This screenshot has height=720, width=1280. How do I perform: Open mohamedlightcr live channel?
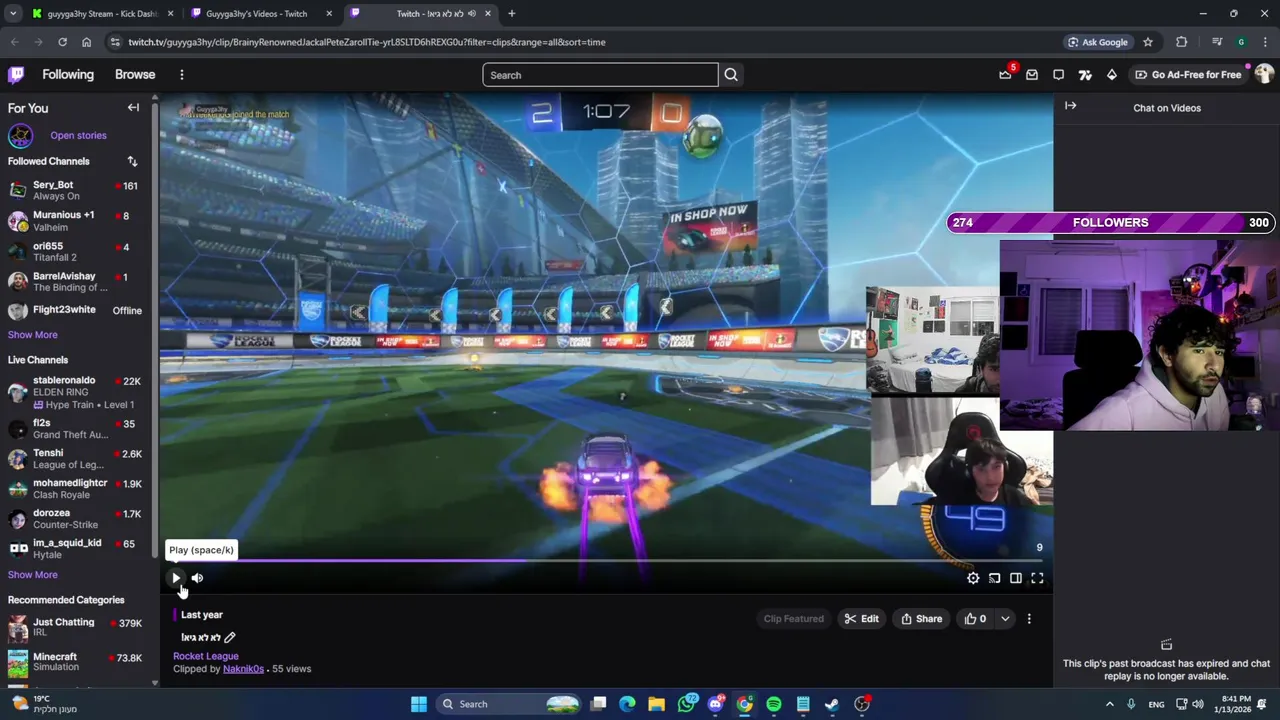coord(75,489)
